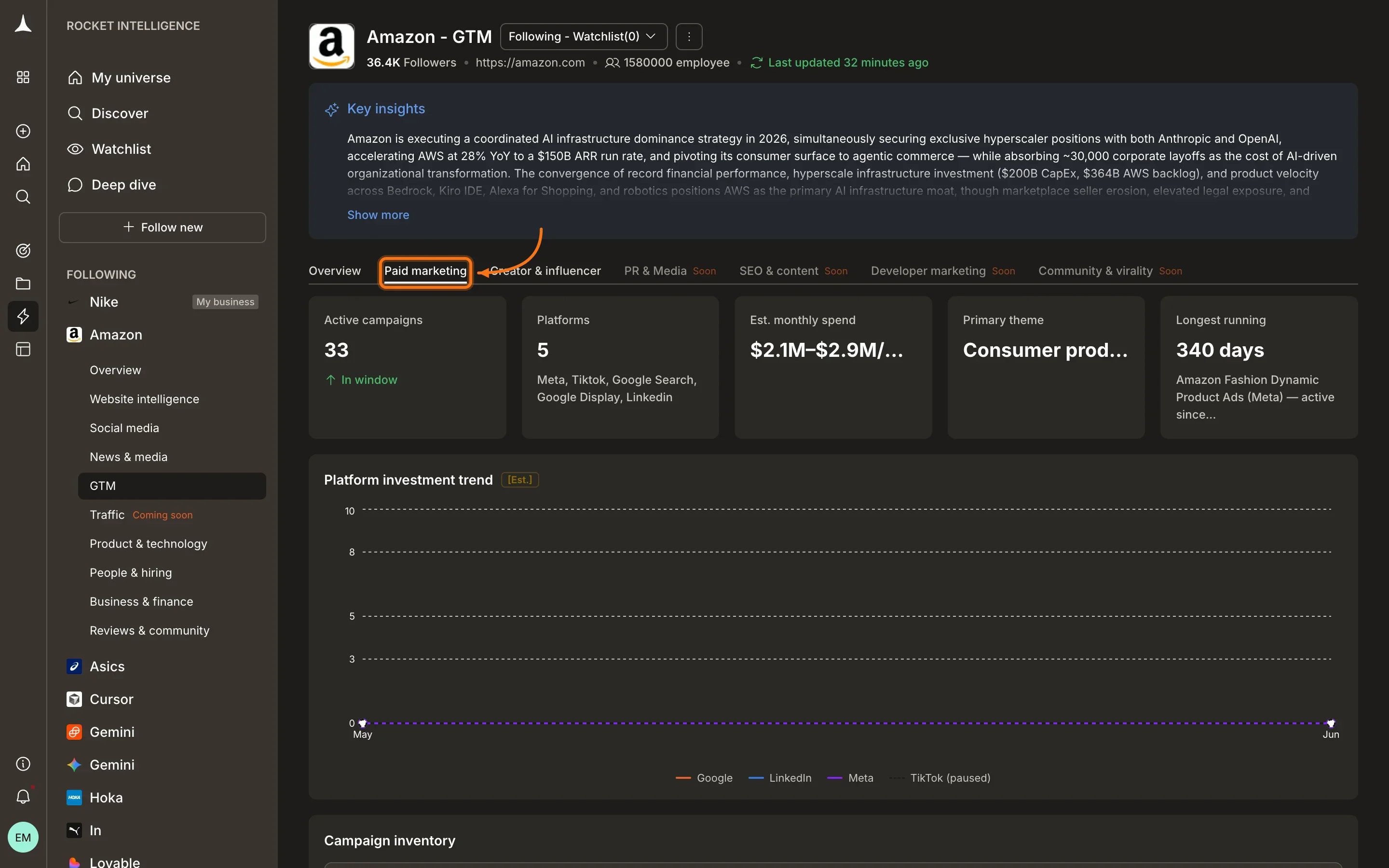Collapse the Amazon entry in the following list

[x=115, y=335]
